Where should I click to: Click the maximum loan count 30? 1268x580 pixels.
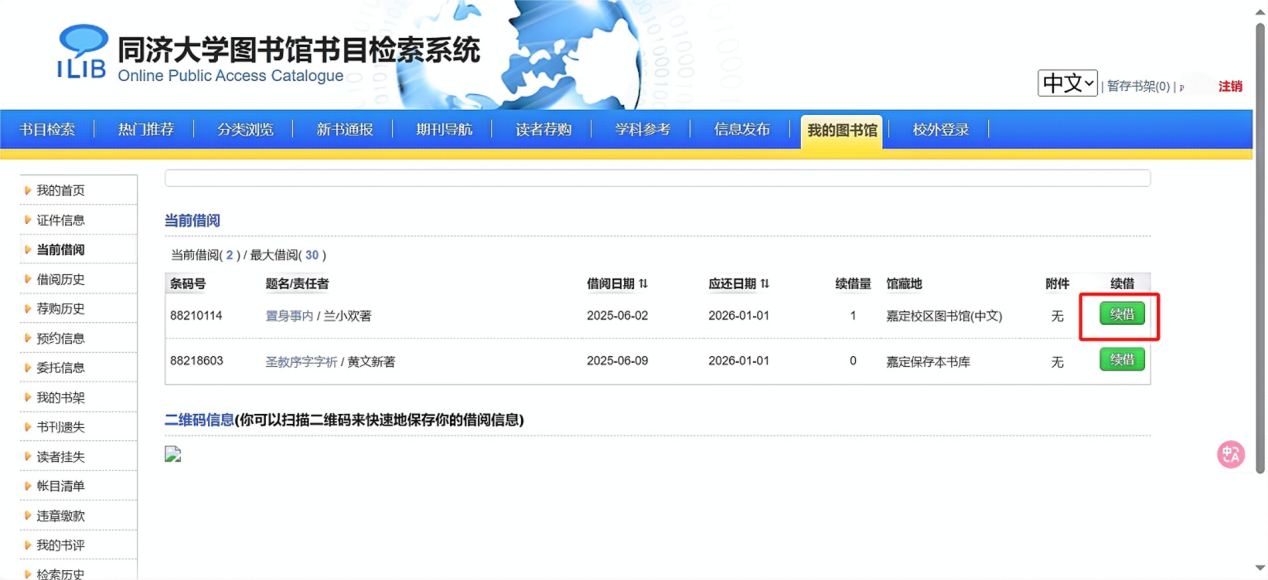click(312, 255)
